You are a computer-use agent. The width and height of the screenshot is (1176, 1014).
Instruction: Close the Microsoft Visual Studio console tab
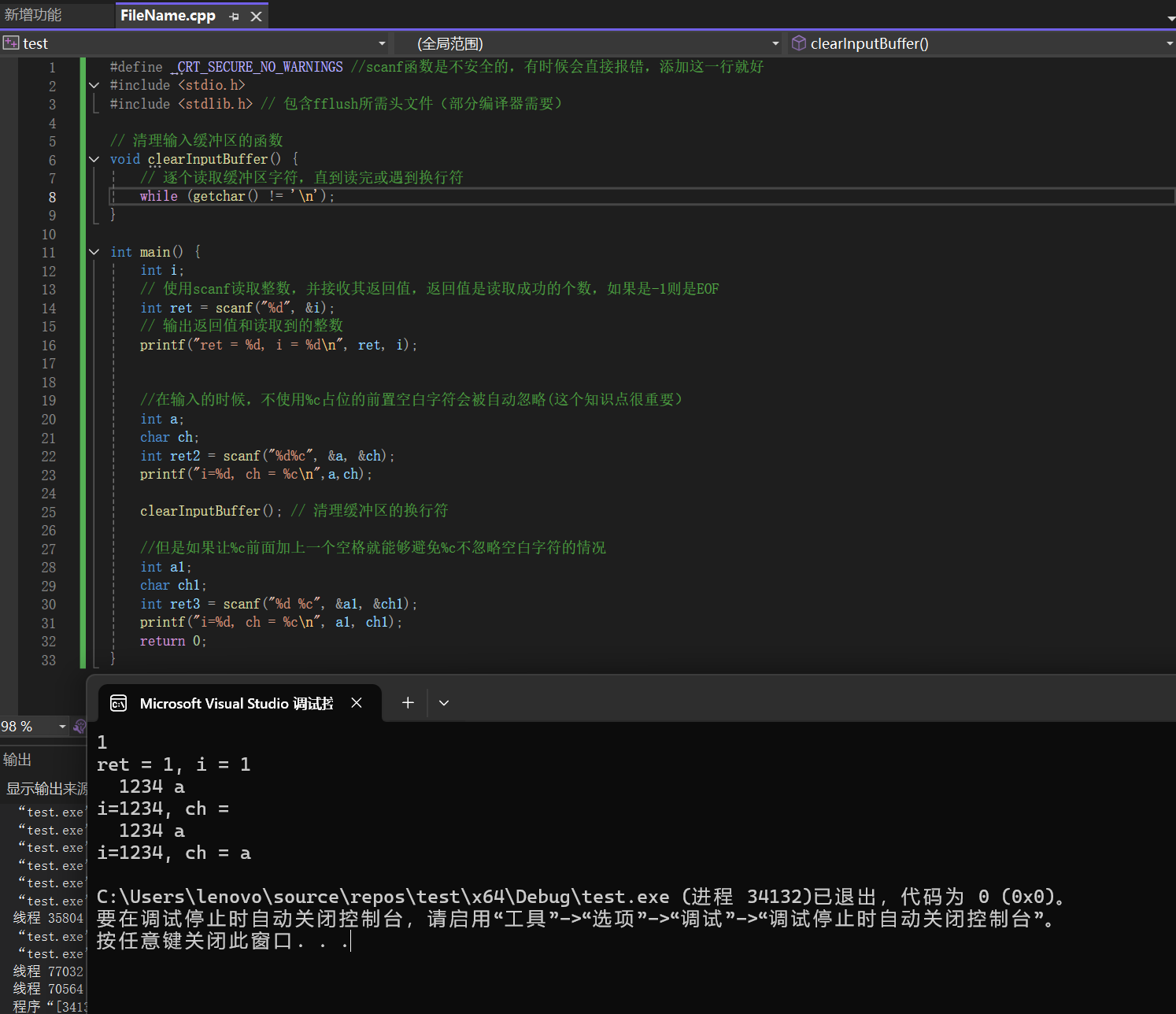point(357,702)
